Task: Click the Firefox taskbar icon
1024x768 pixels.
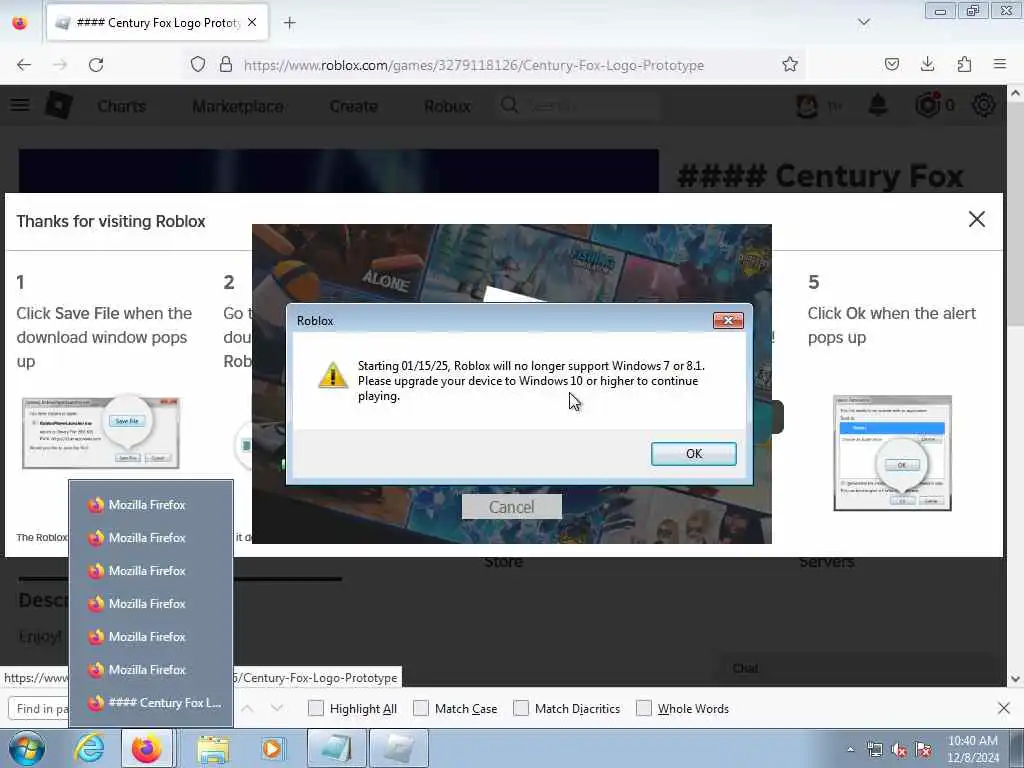Action: point(147,748)
